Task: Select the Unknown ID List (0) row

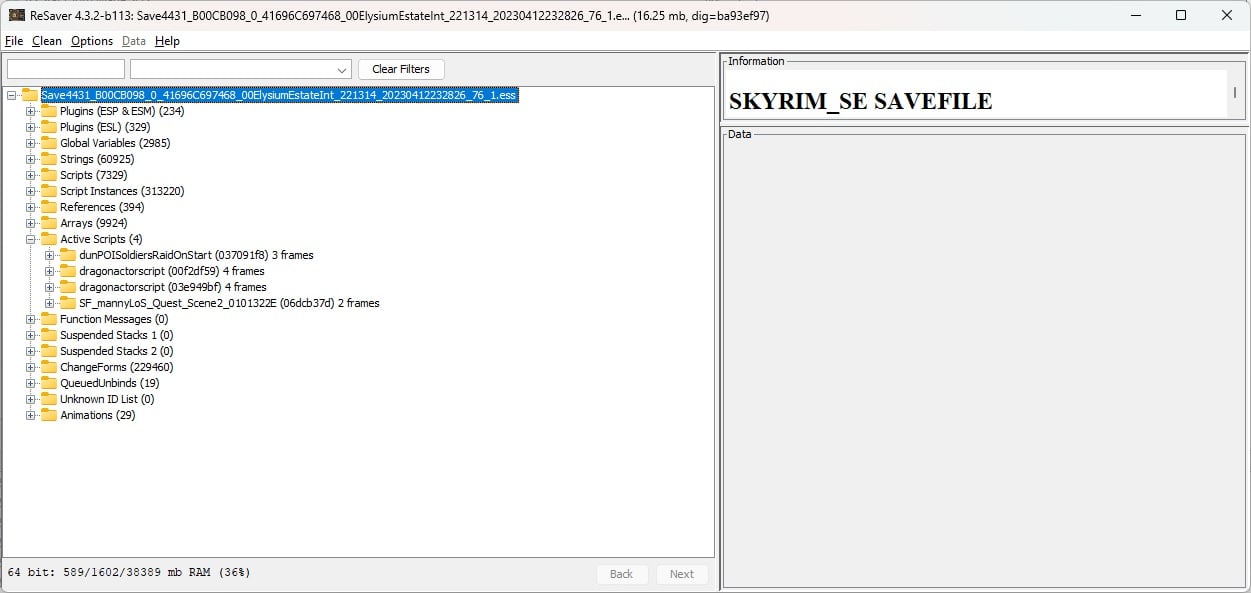Action: click(x=107, y=399)
